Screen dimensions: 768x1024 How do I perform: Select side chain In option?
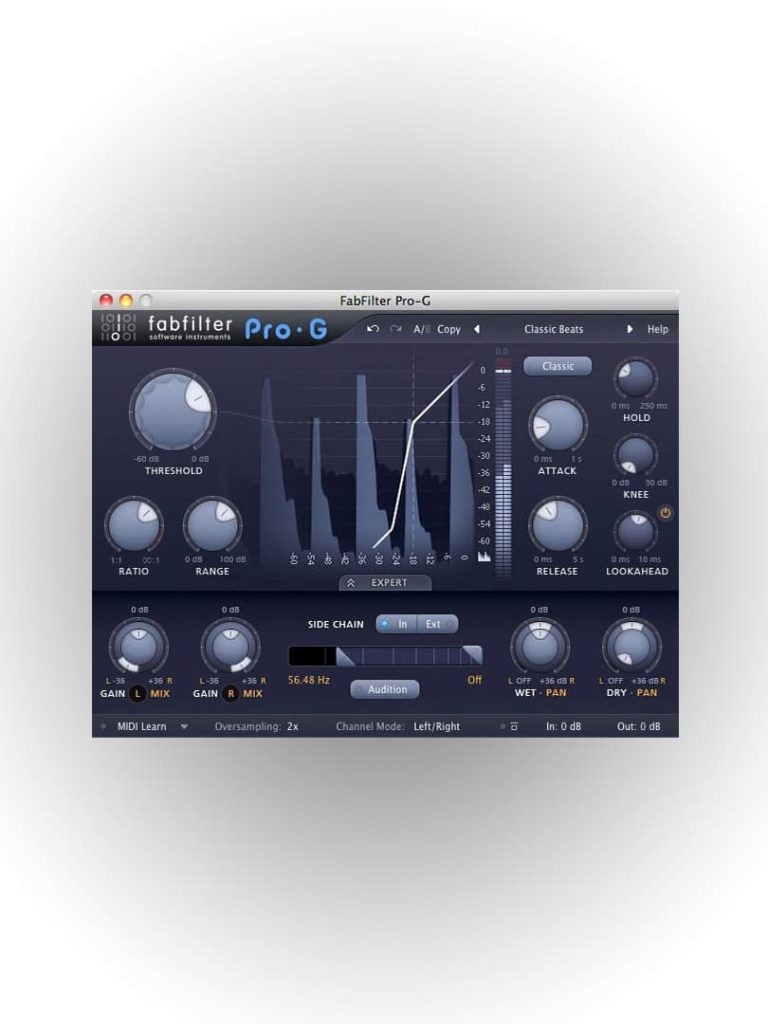(396, 624)
